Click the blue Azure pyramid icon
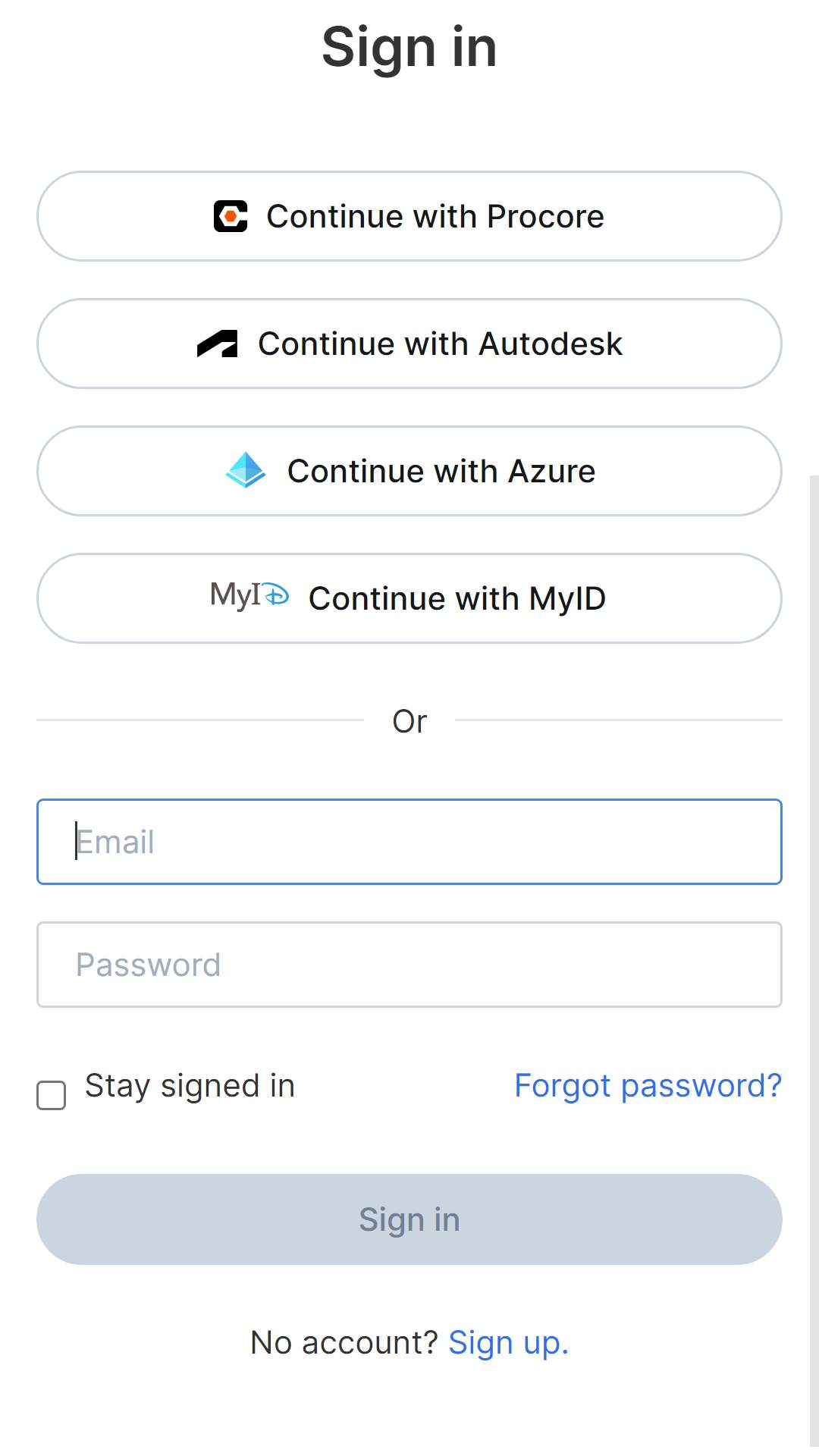Image resolution: width=819 pixels, height=1456 pixels. (x=246, y=470)
